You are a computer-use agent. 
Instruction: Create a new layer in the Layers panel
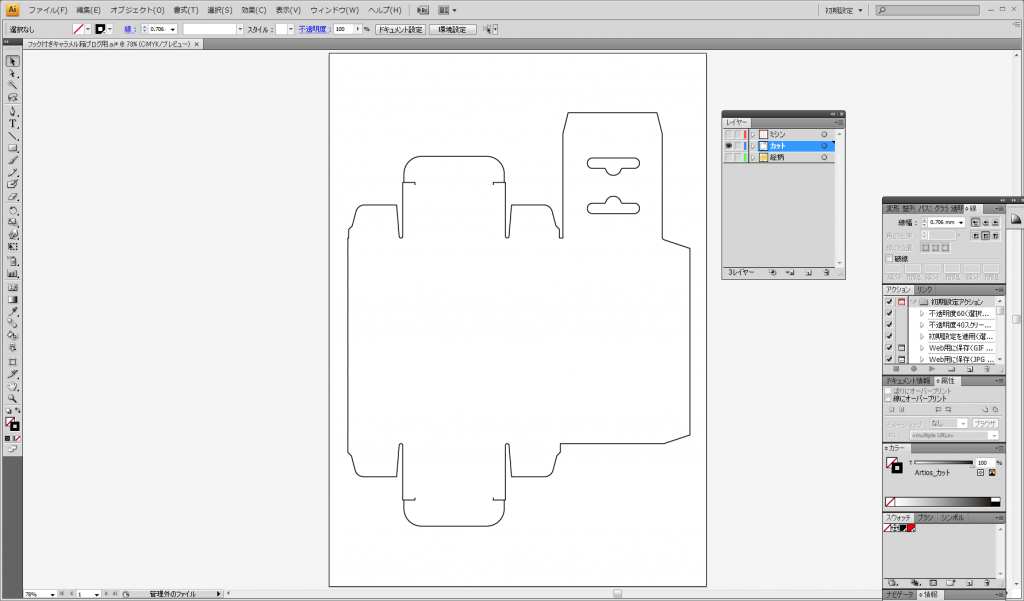point(809,271)
